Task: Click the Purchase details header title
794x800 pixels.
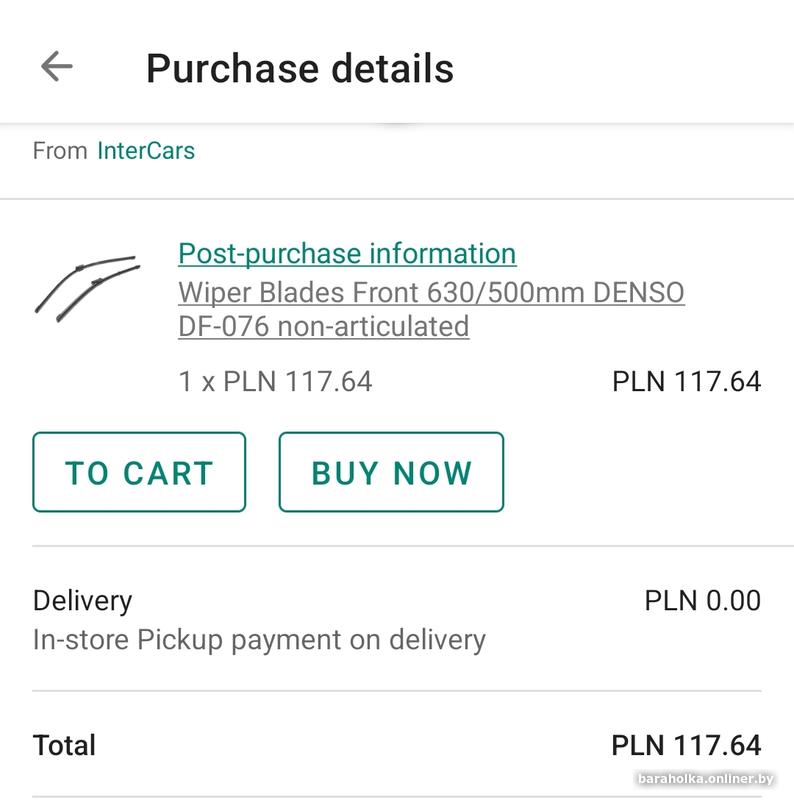Action: pyautogui.click(x=300, y=68)
